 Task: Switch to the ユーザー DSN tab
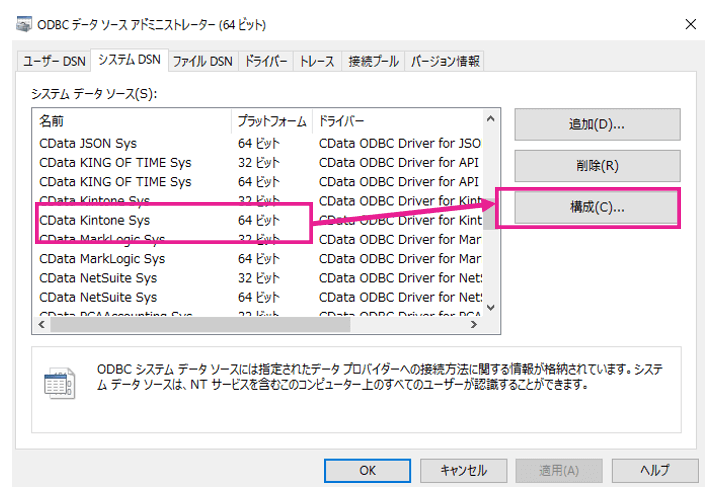54,61
